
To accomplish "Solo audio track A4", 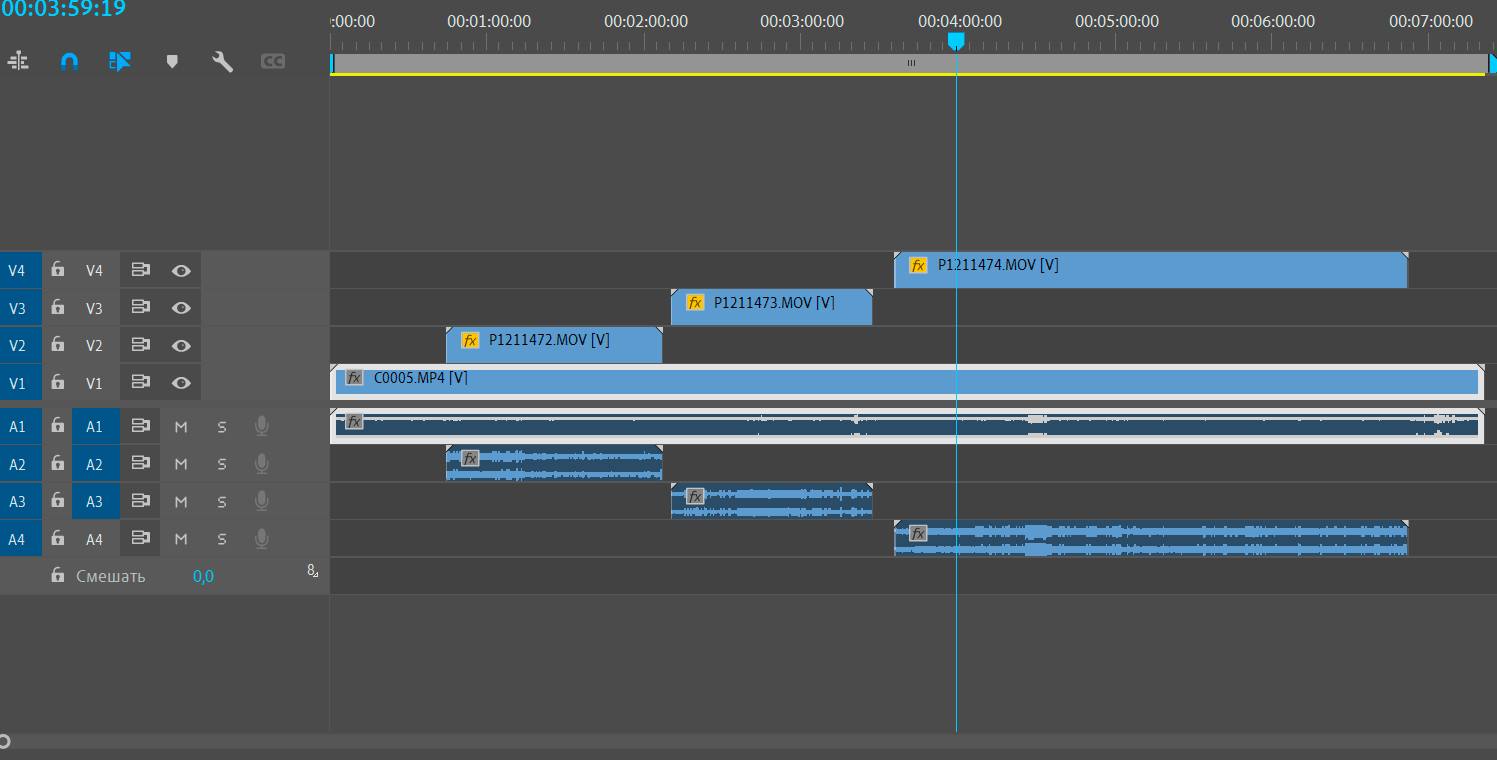I will click(x=222, y=540).
